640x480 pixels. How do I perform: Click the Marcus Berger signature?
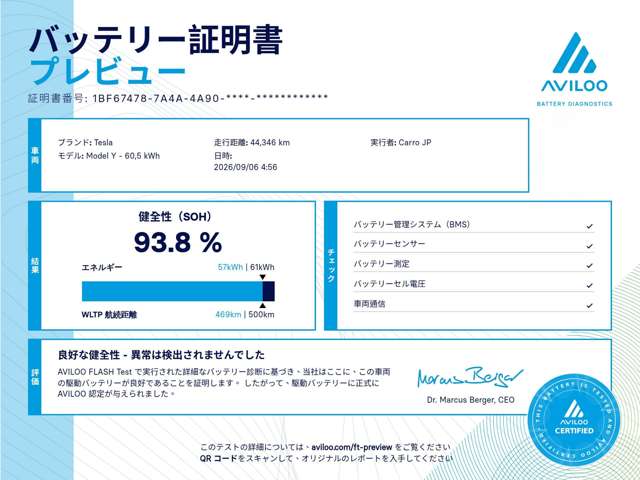(469, 377)
